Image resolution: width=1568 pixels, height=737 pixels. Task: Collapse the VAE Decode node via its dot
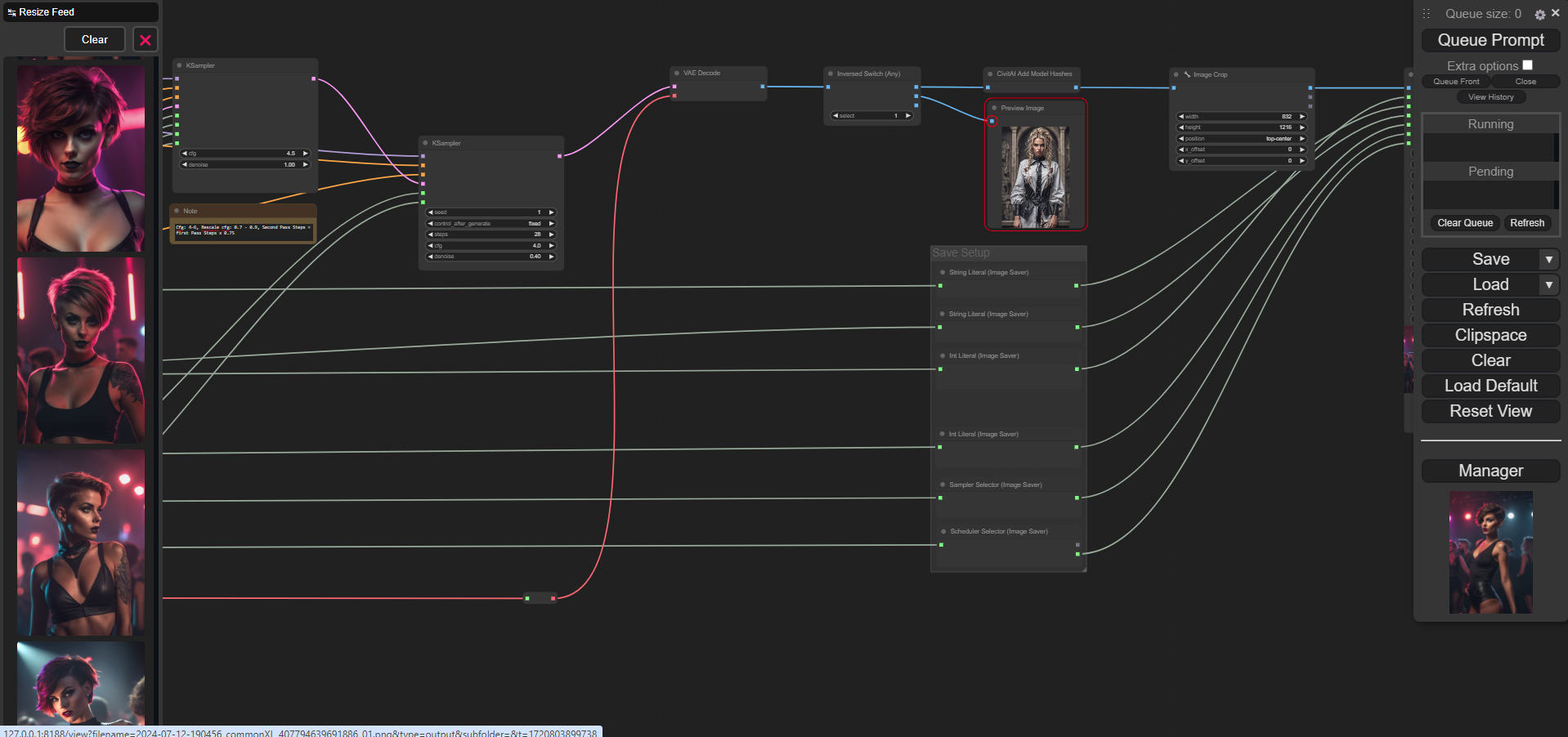(677, 74)
